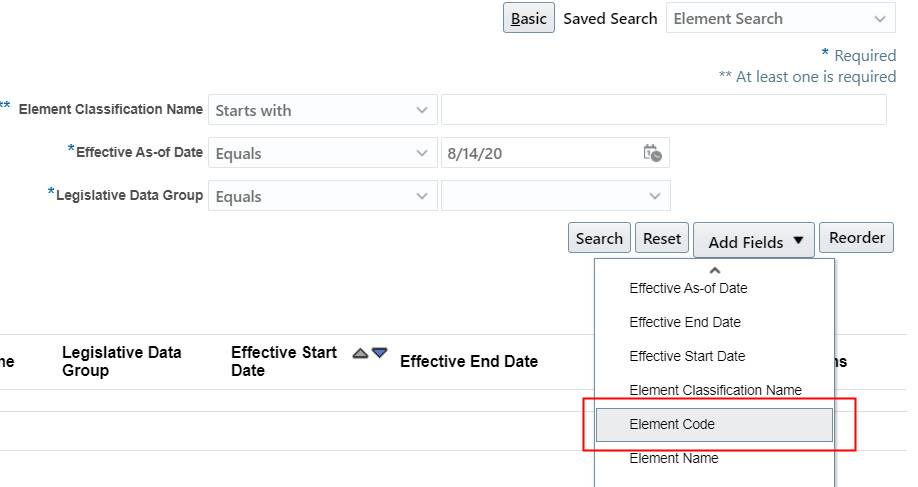Select Element Name from the menu
918x487 pixels.
tap(673, 458)
